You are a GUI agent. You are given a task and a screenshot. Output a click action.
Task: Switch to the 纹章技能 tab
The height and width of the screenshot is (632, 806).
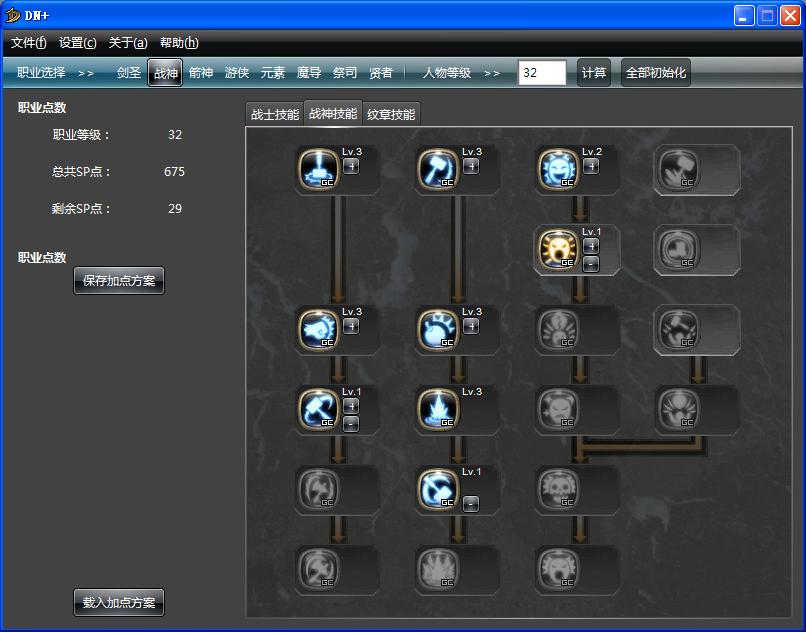pos(391,114)
